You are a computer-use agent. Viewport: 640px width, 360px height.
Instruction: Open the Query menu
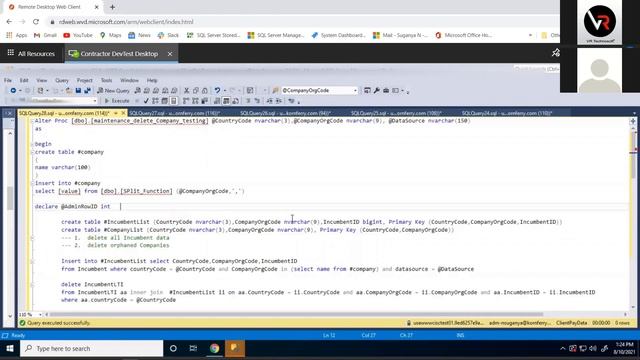tap(62, 80)
